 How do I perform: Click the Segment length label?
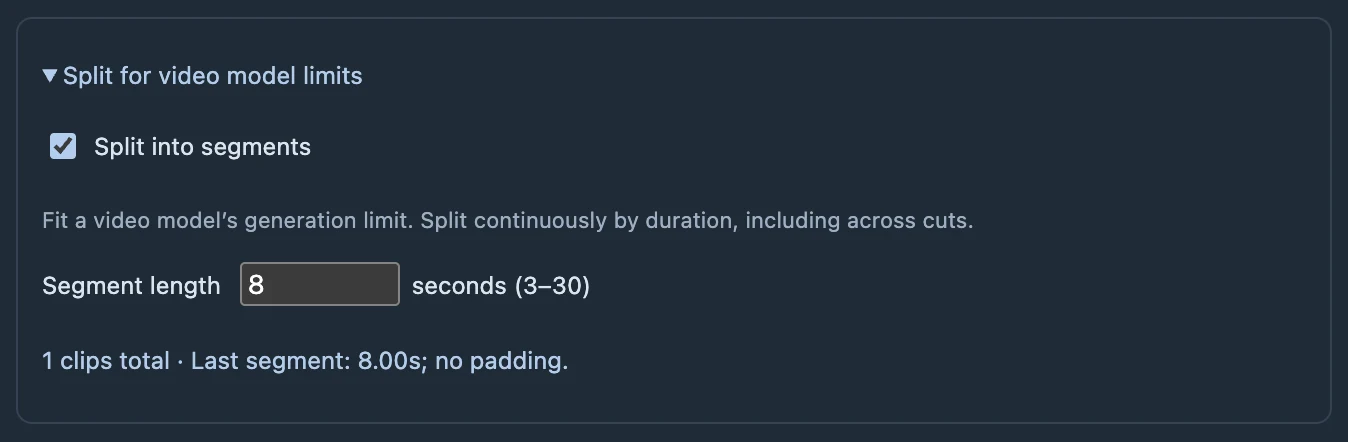tap(131, 286)
